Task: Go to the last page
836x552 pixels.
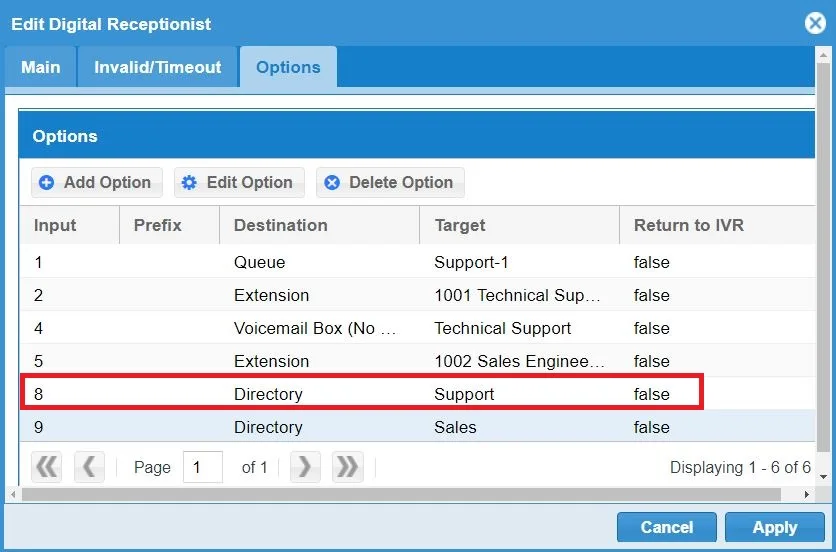Action: coord(348,467)
